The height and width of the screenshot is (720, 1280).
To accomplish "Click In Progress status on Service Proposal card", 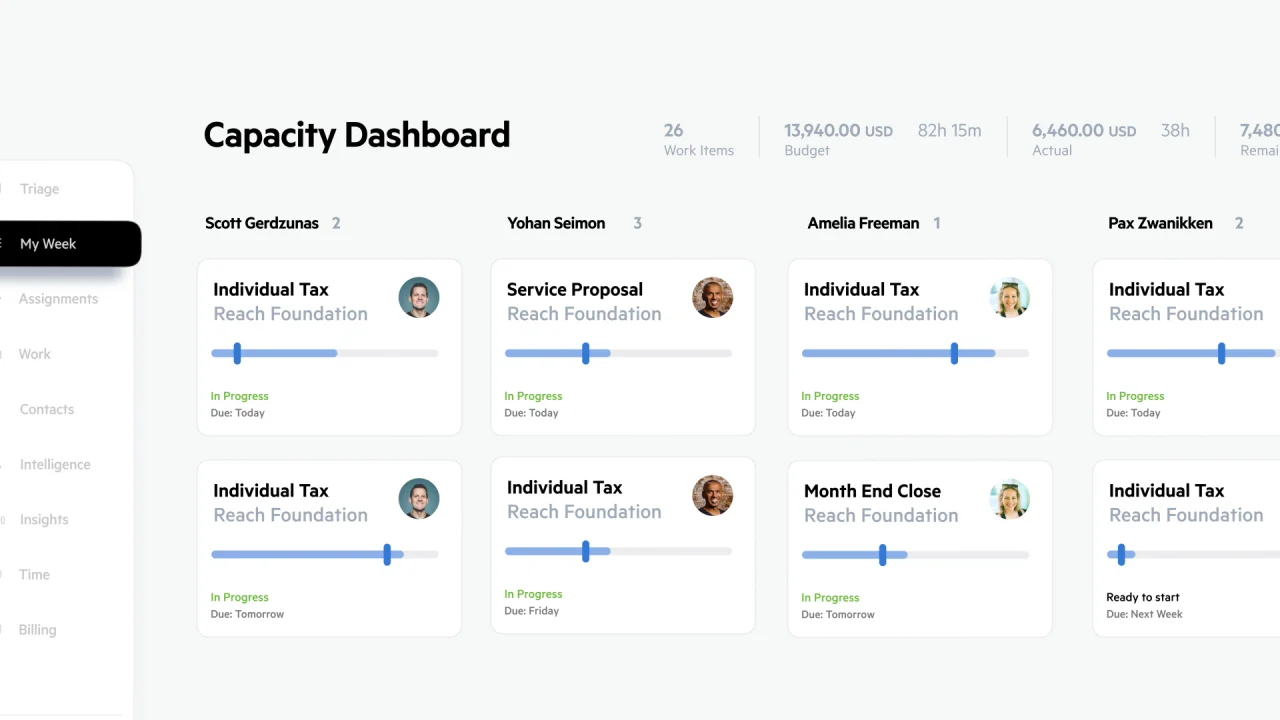I will click(x=533, y=396).
